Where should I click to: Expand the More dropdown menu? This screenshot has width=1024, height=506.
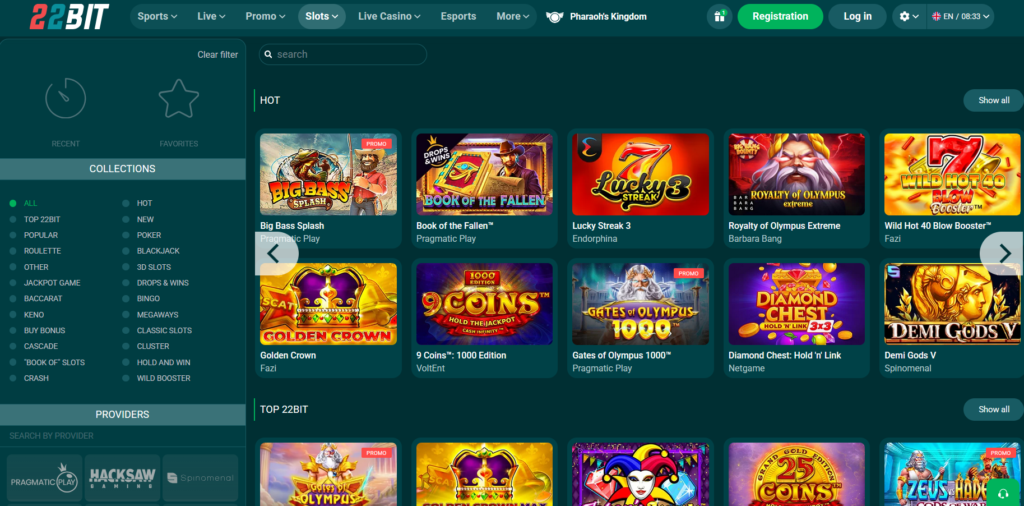[513, 16]
